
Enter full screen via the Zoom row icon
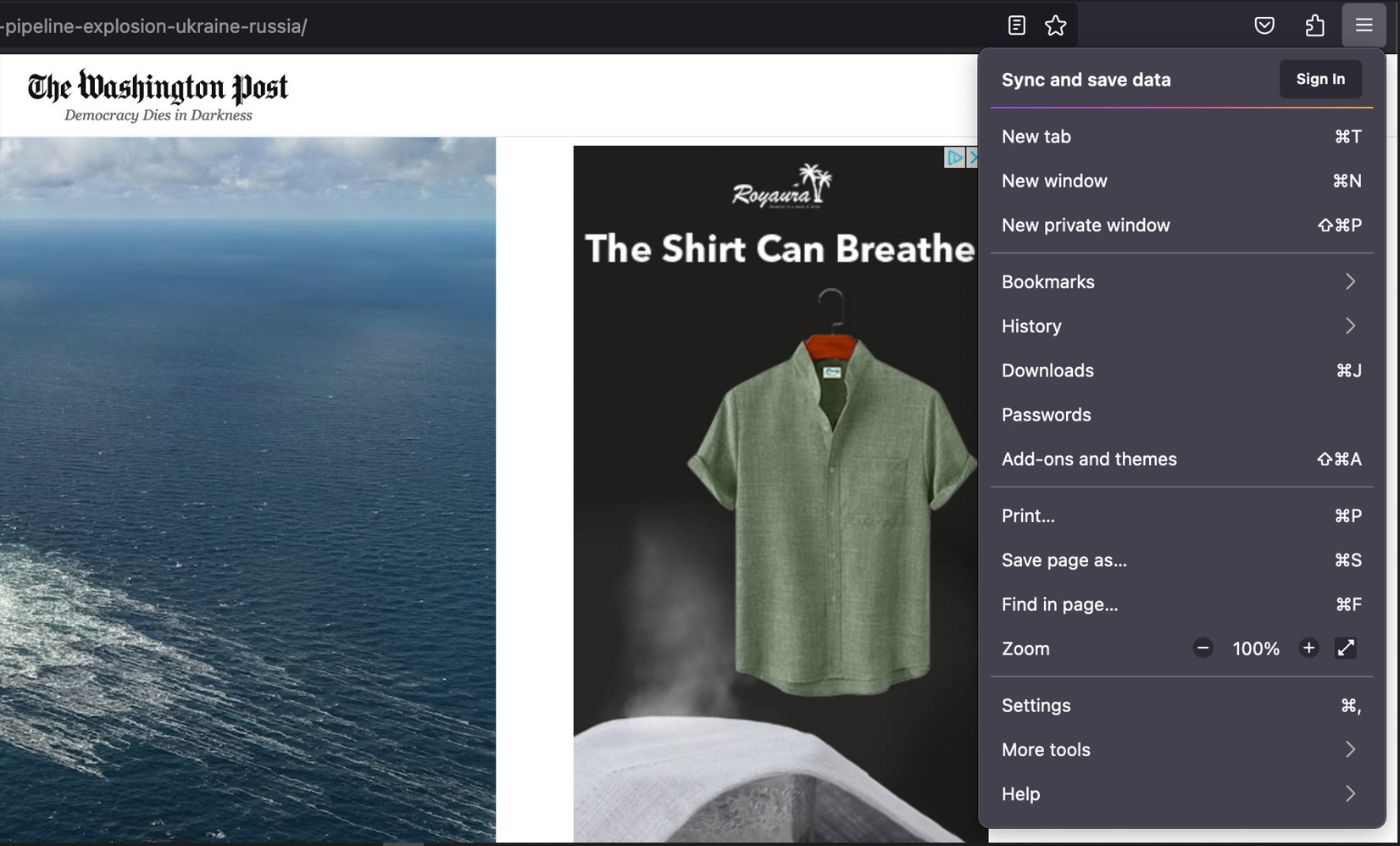point(1346,648)
